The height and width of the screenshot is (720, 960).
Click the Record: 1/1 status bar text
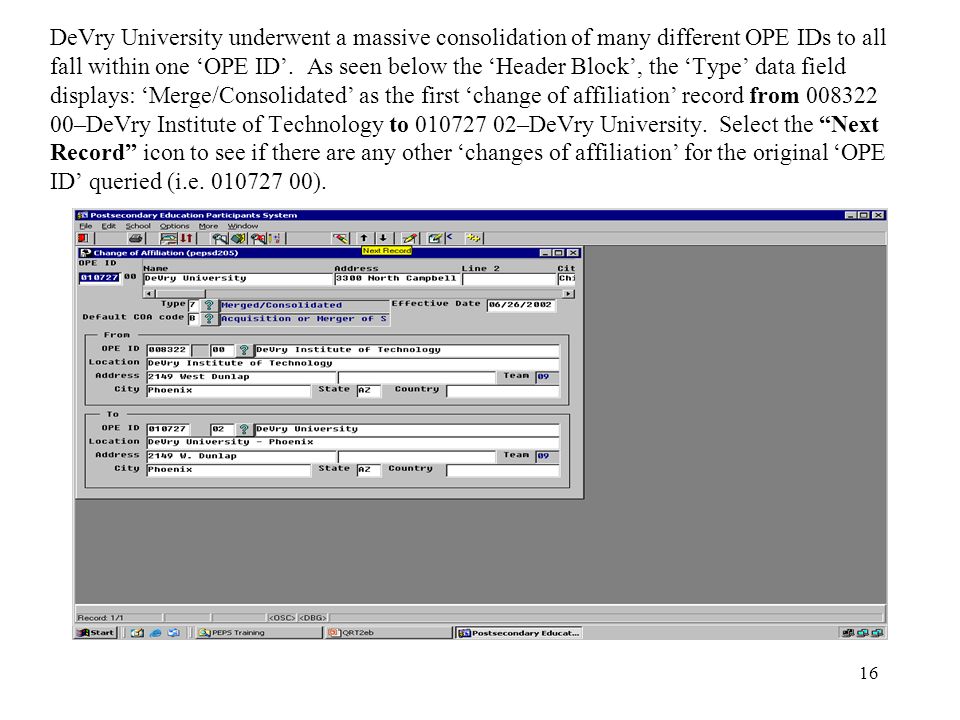pos(100,618)
